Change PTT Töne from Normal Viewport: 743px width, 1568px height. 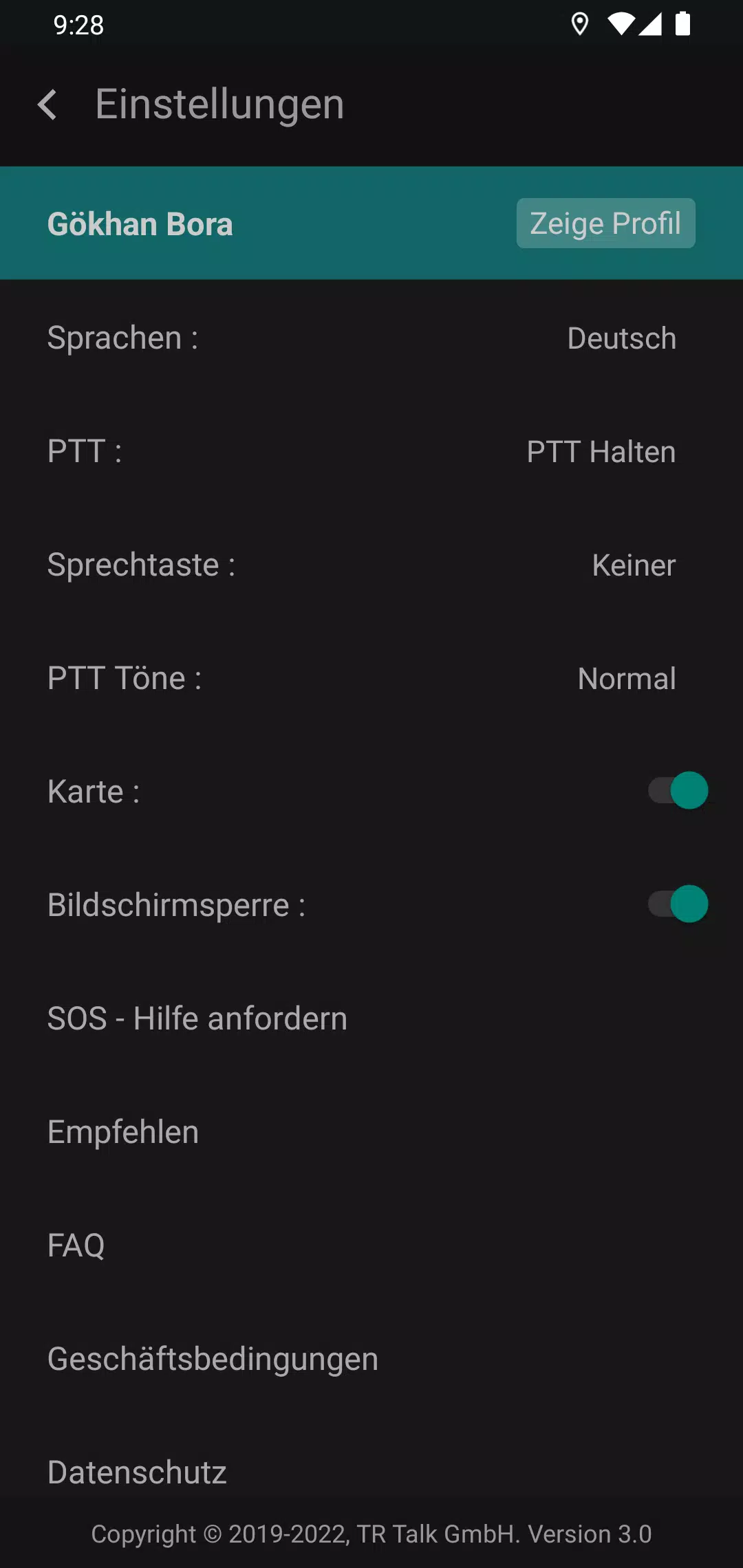point(371,678)
